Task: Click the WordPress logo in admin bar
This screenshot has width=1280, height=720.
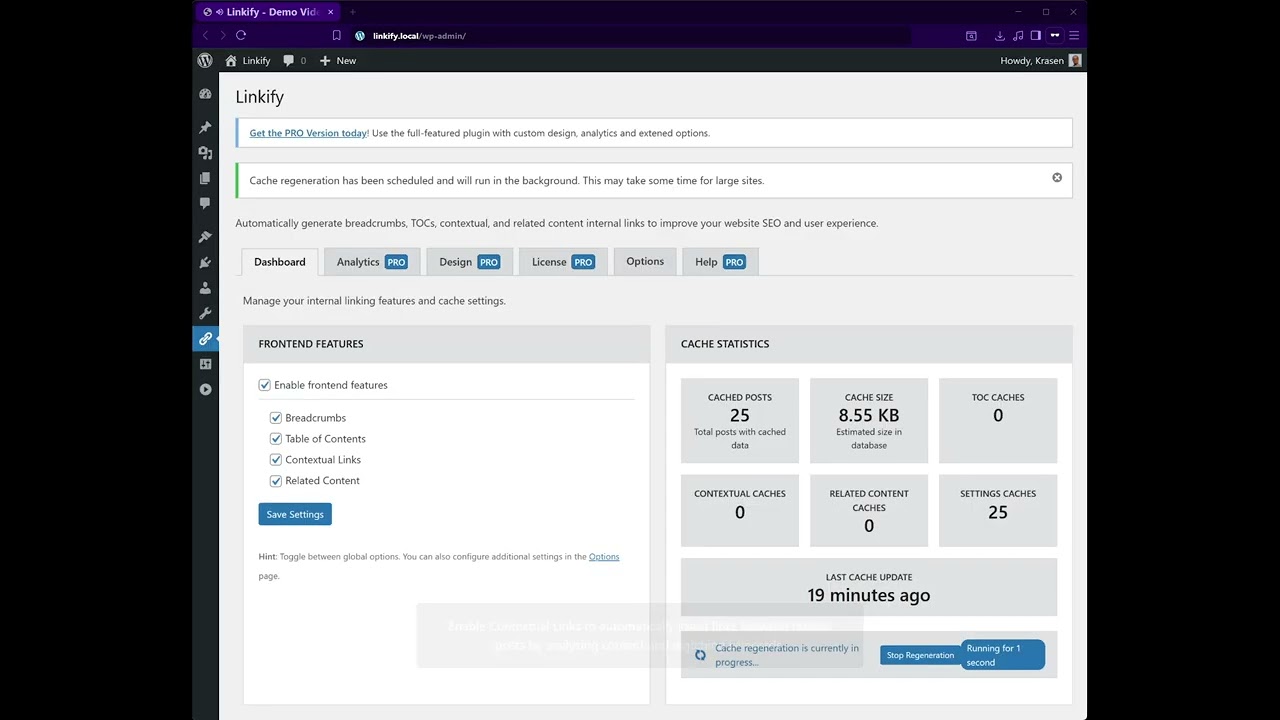Action: (205, 60)
